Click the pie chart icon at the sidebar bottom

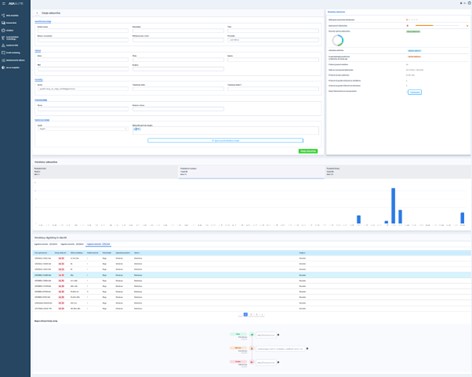[3, 68]
